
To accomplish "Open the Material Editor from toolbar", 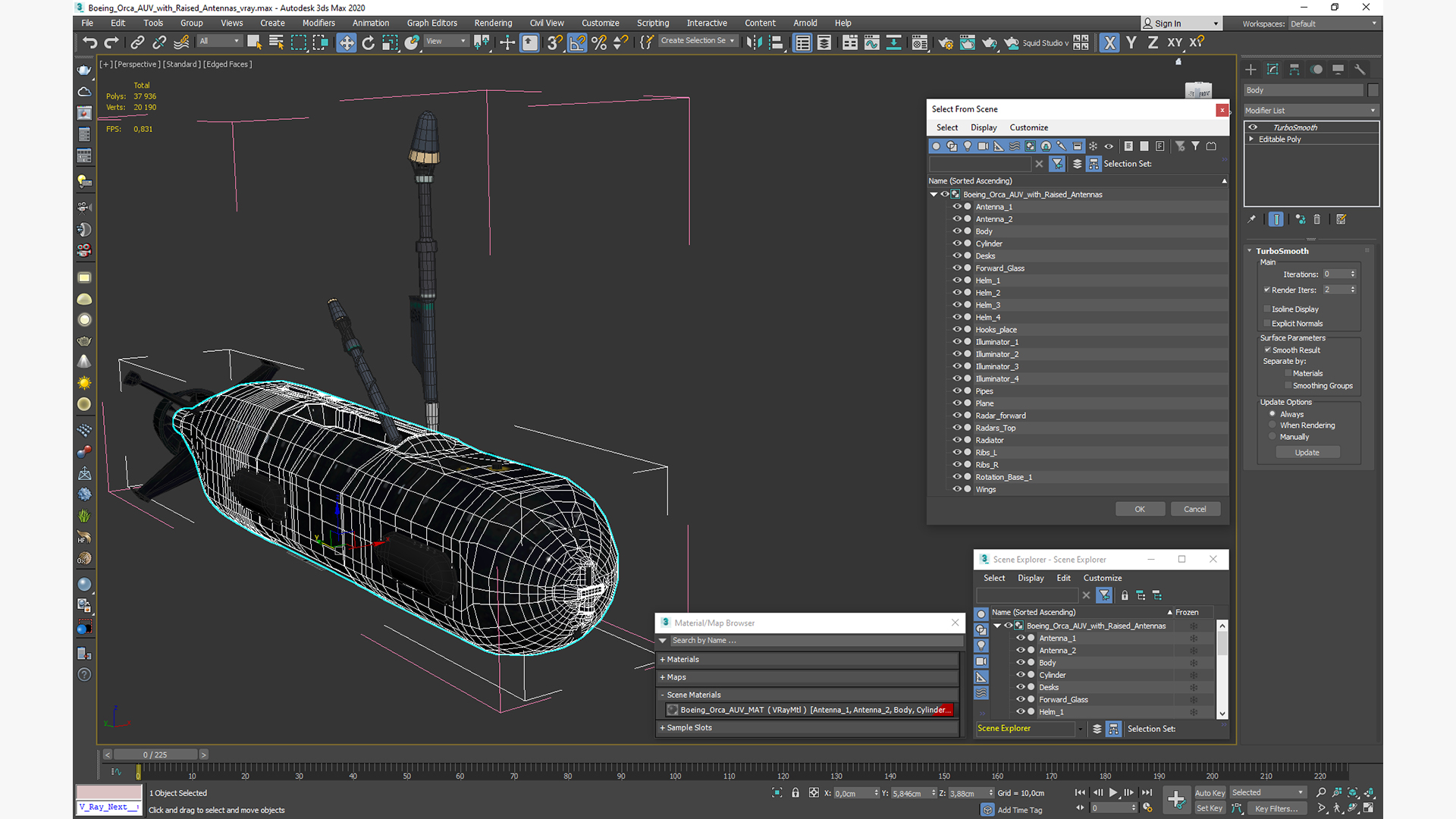I will pyautogui.click(x=919, y=42).
